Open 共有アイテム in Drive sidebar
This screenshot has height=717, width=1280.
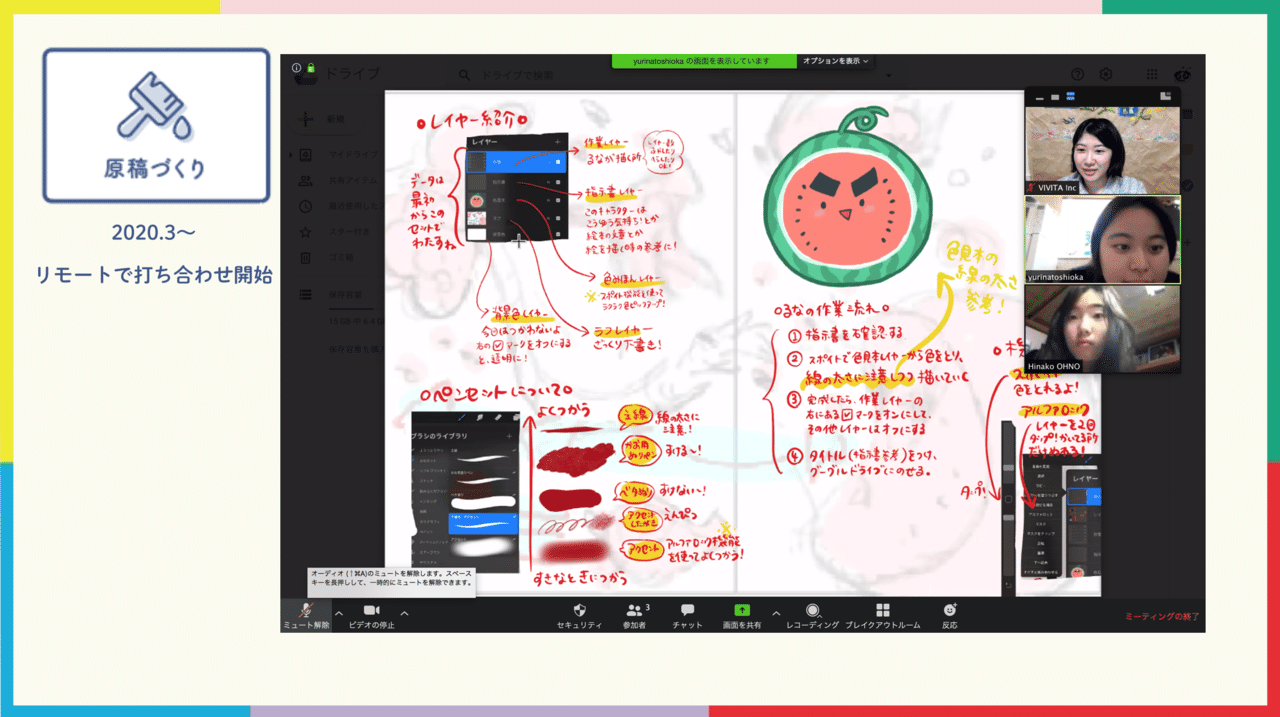click(x=340, y=181)
